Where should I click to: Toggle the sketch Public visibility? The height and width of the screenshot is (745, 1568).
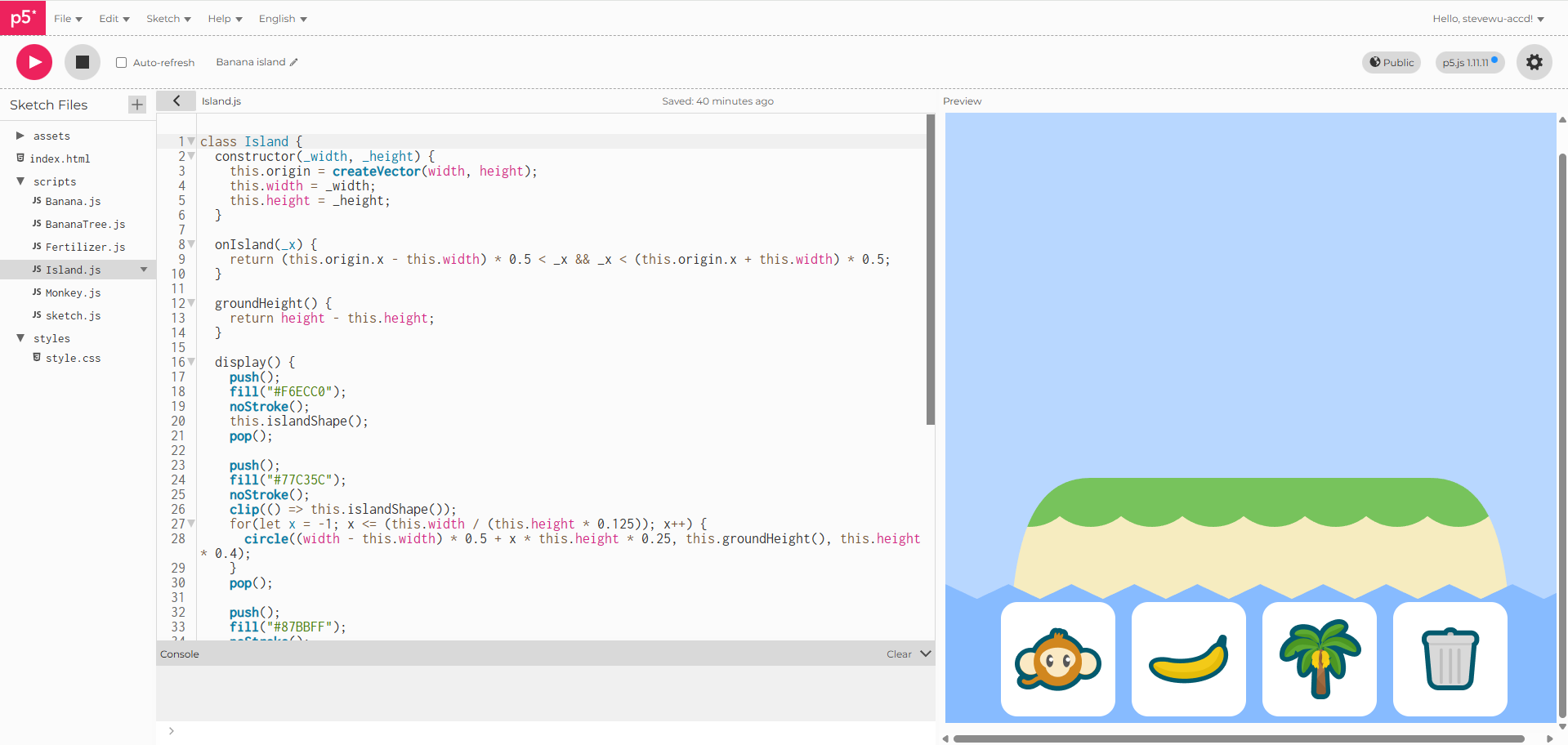(x=1391, y=62)
